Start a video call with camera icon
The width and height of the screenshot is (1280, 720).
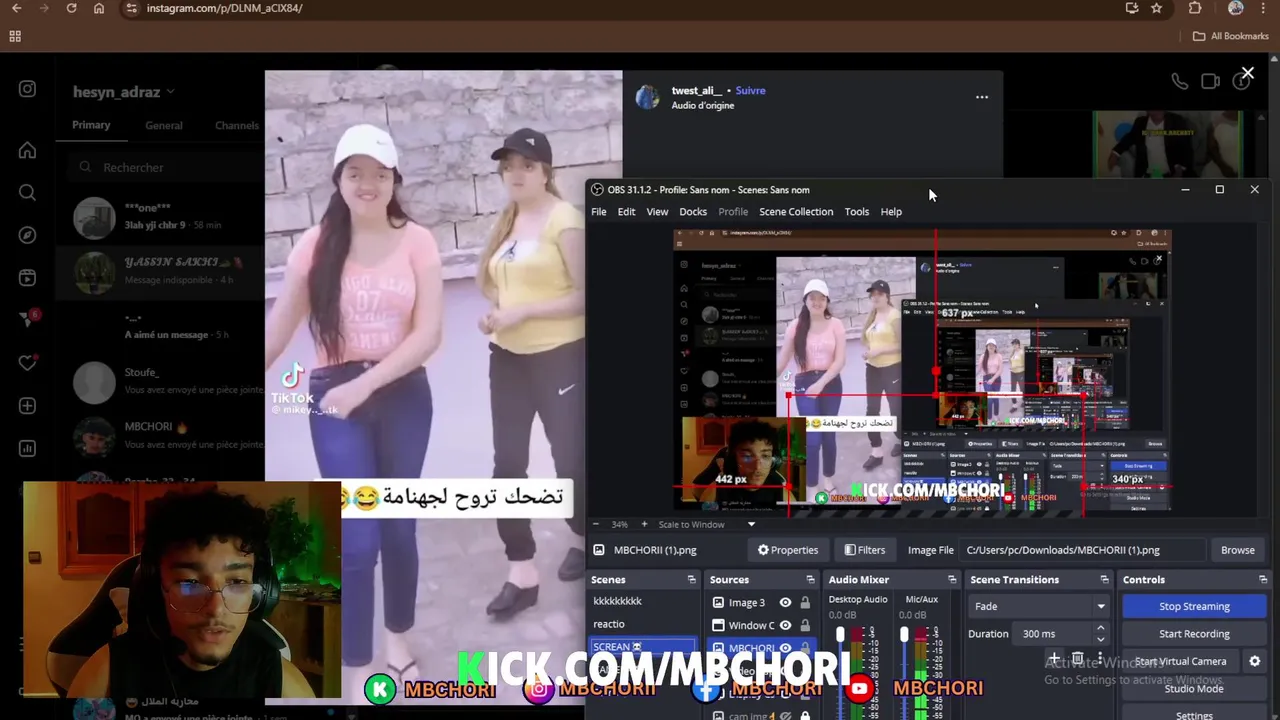coord(1210,81)
